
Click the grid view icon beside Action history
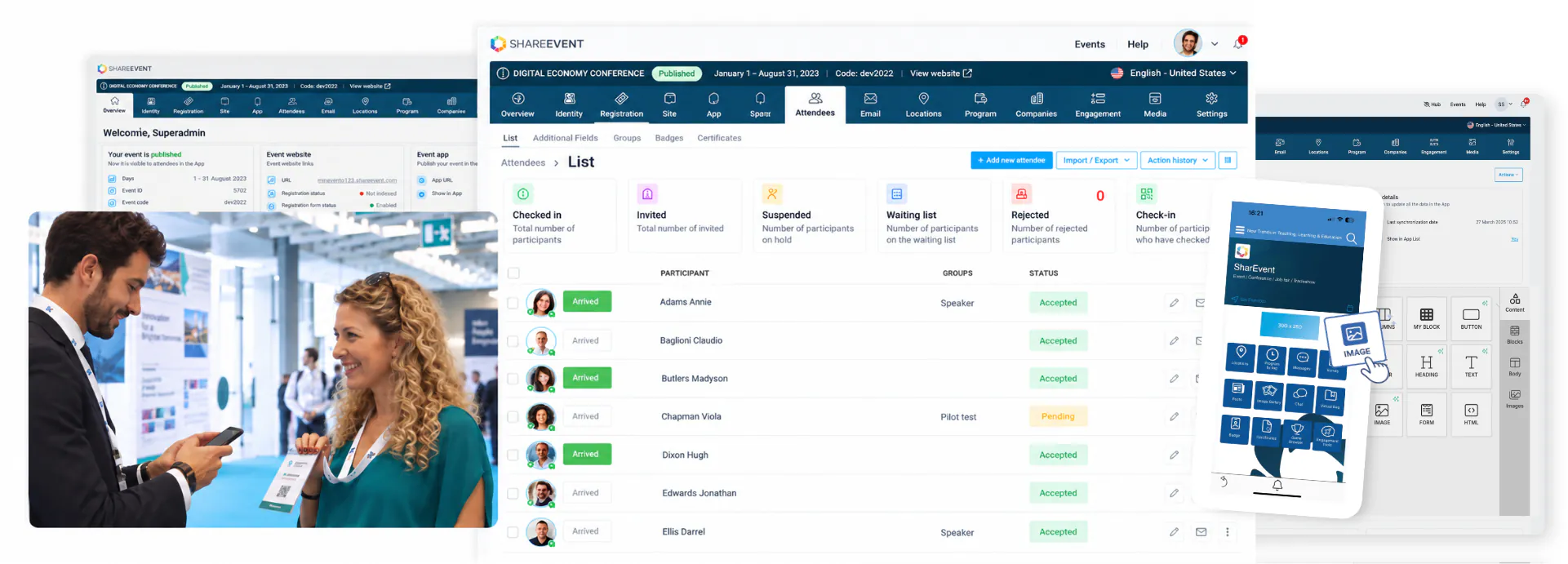click(x=1227, y=161)
